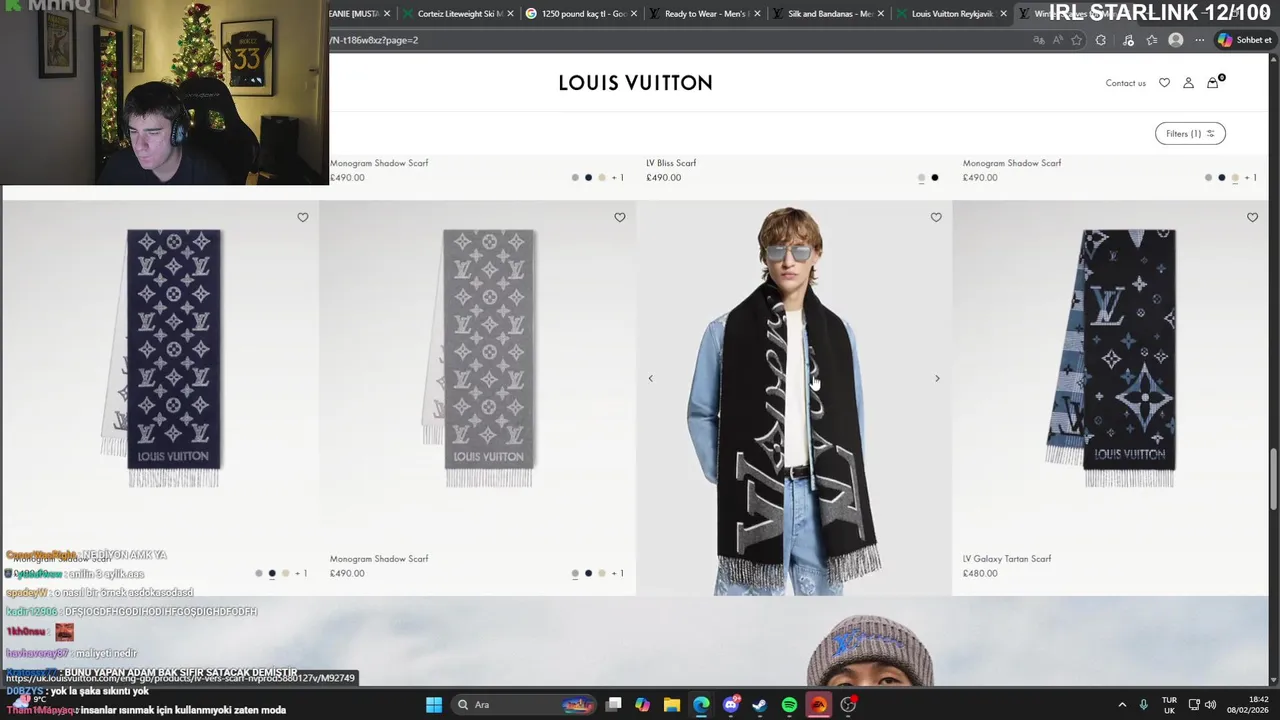Image resolution: width=1280 pixels, height=720 pixels.
Task: Select the black swatch of LV Bliss Scarf
Action: click(935, 178)
